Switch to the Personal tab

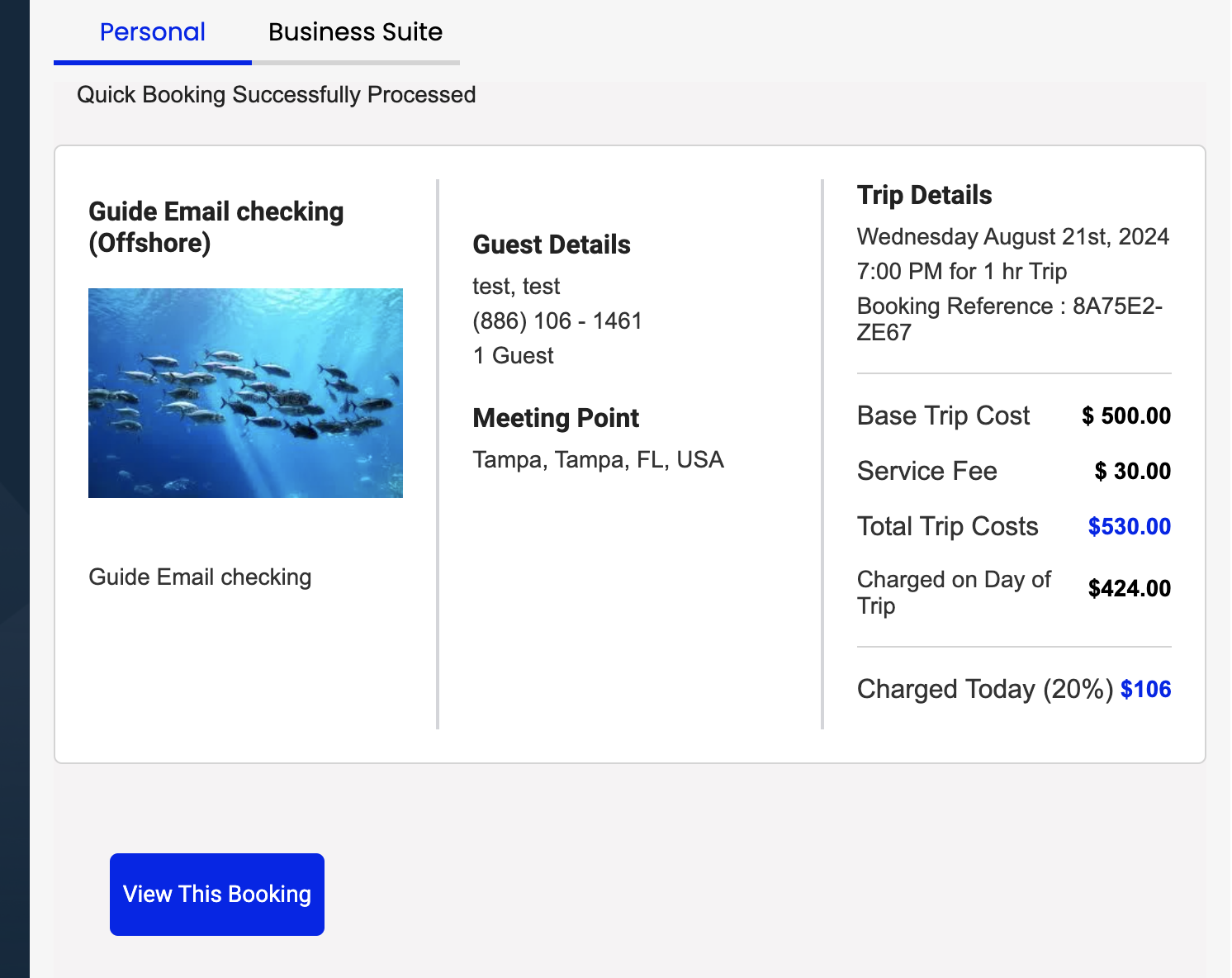pos(152,32)
